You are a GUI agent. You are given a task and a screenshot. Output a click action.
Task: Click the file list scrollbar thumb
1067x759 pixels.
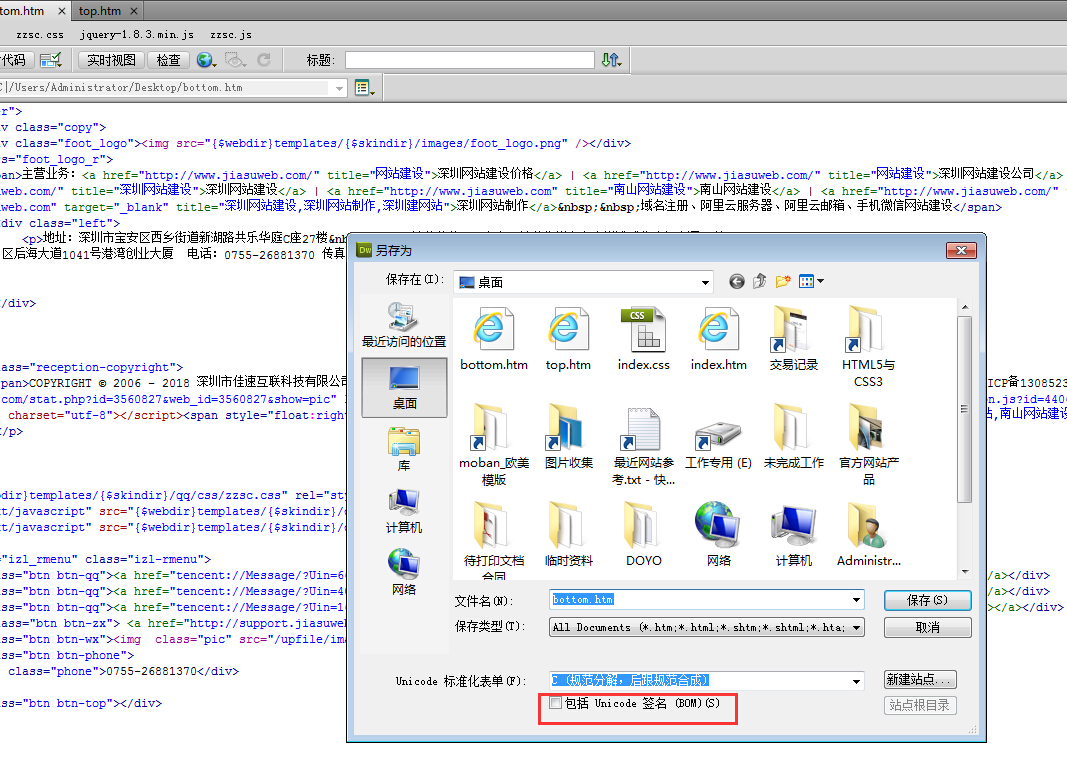[x=964, y=408]
